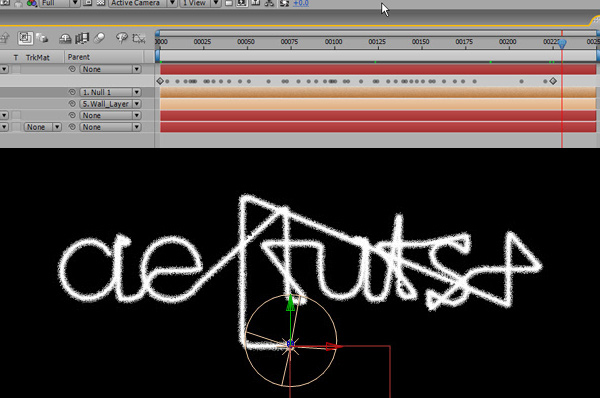Enable the hide shy layers switch
The image size is (600, 398).
point(65,38)
